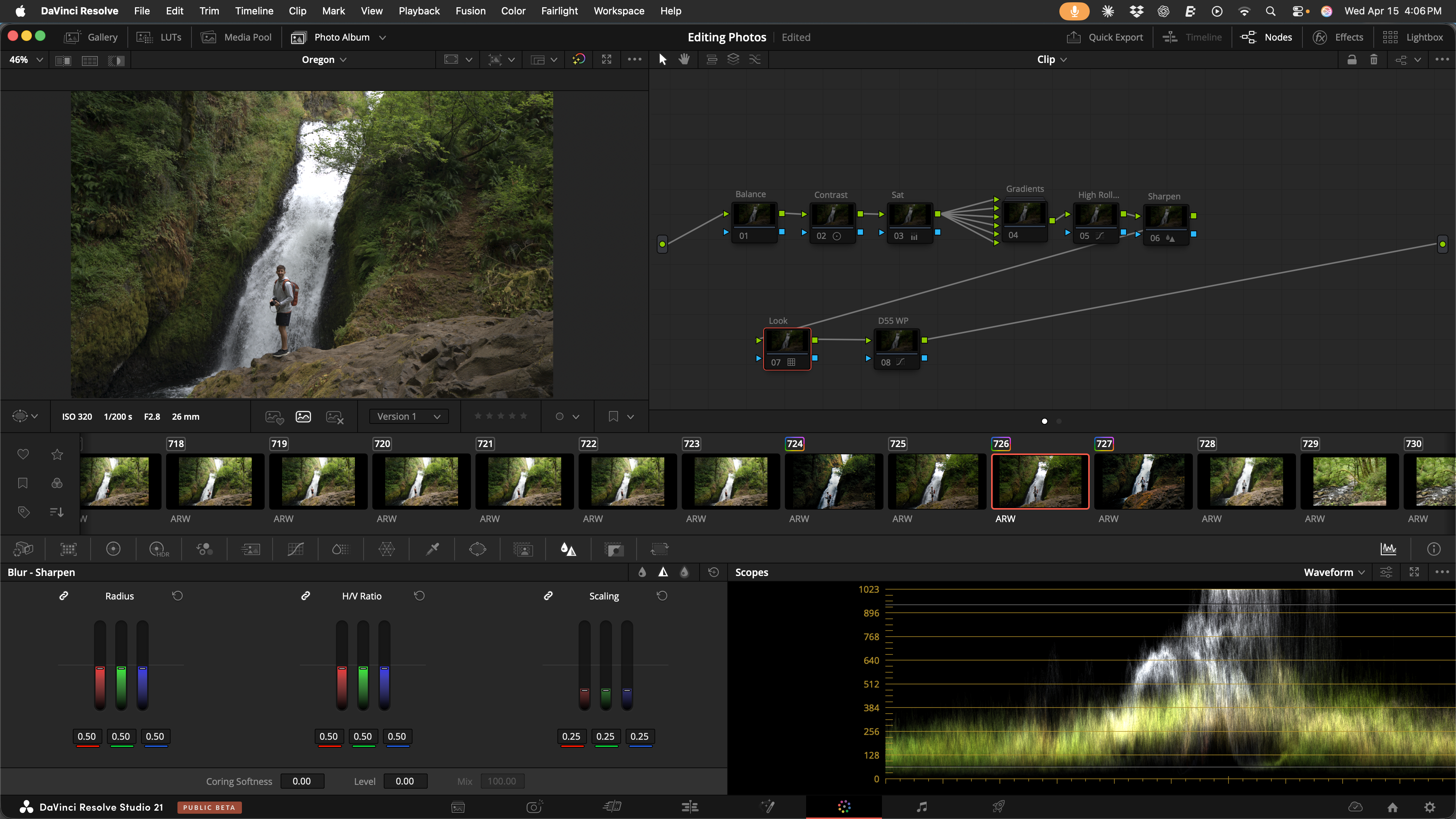This screenshot has height=819, width=1456.
Task: Open the Playback menu
Action: (419, 11)
